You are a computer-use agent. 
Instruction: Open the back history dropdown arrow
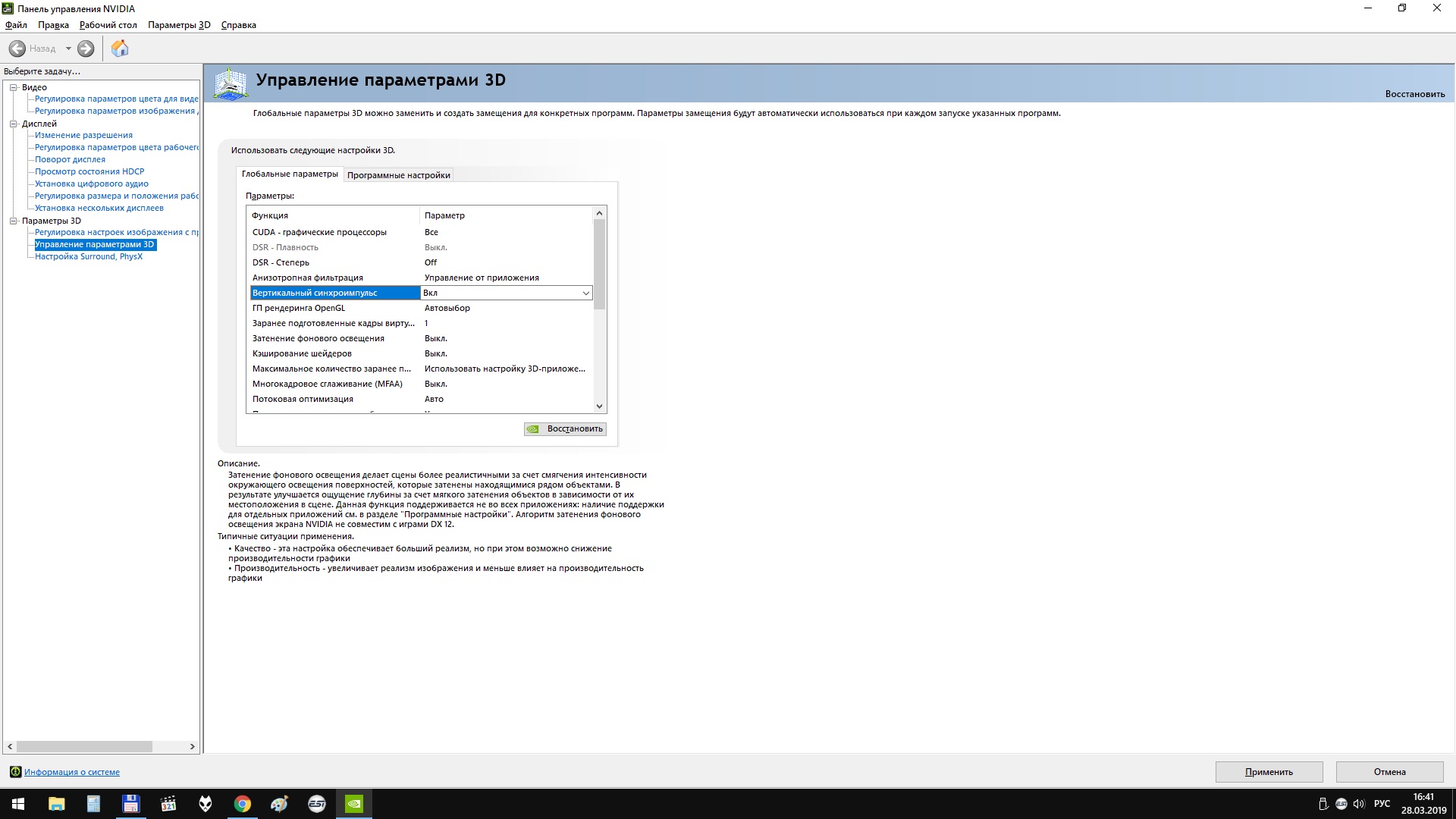click(x=68, y=49)
